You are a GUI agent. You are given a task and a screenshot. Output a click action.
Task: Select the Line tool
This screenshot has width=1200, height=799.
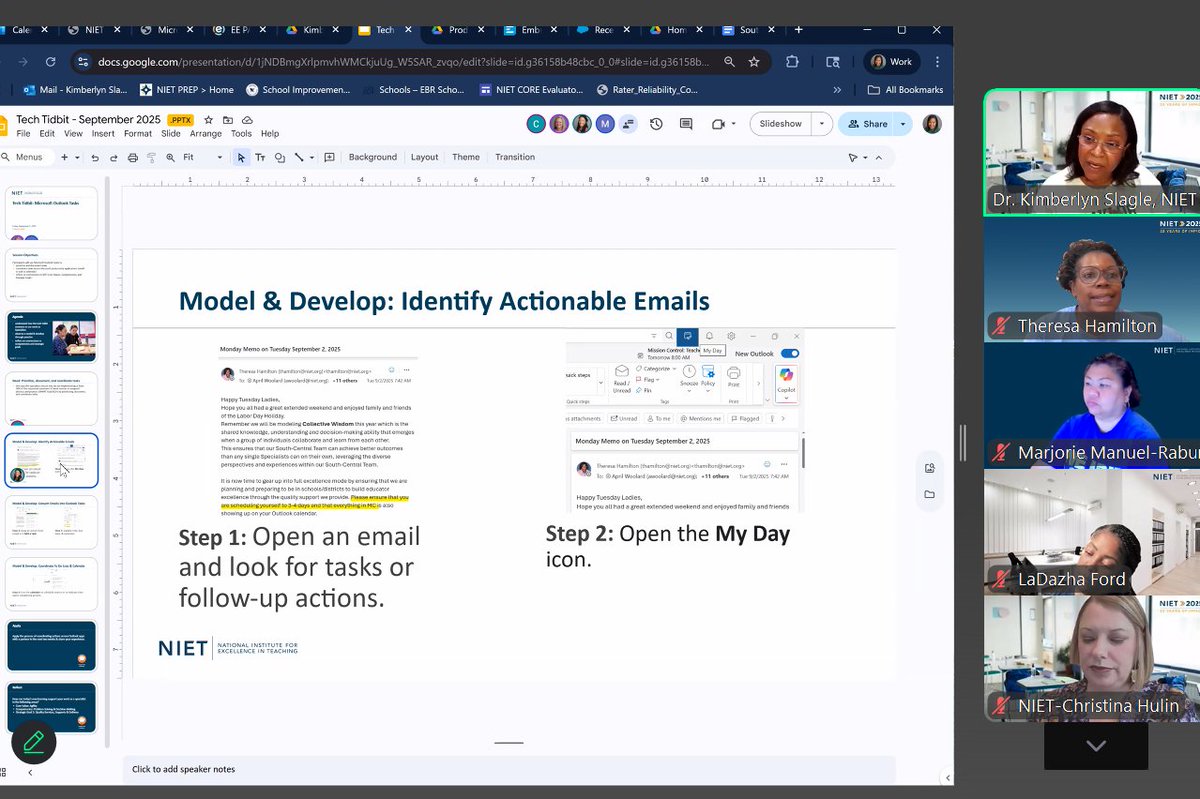299,157
